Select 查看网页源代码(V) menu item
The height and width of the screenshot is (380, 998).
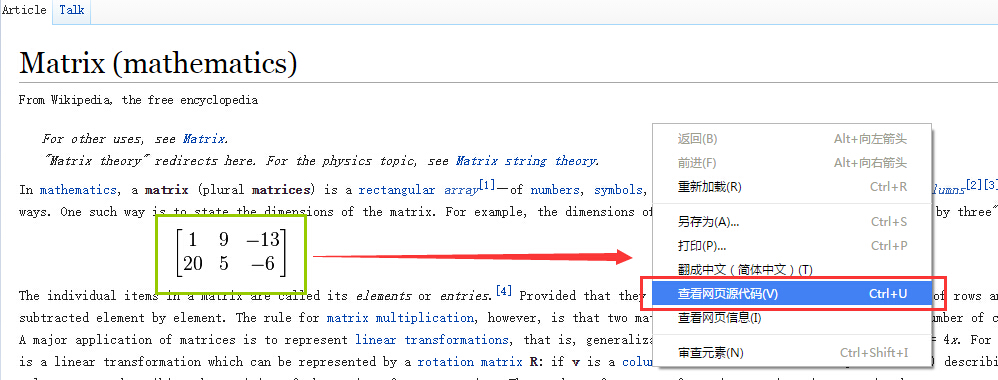click(x=792, y=293)
